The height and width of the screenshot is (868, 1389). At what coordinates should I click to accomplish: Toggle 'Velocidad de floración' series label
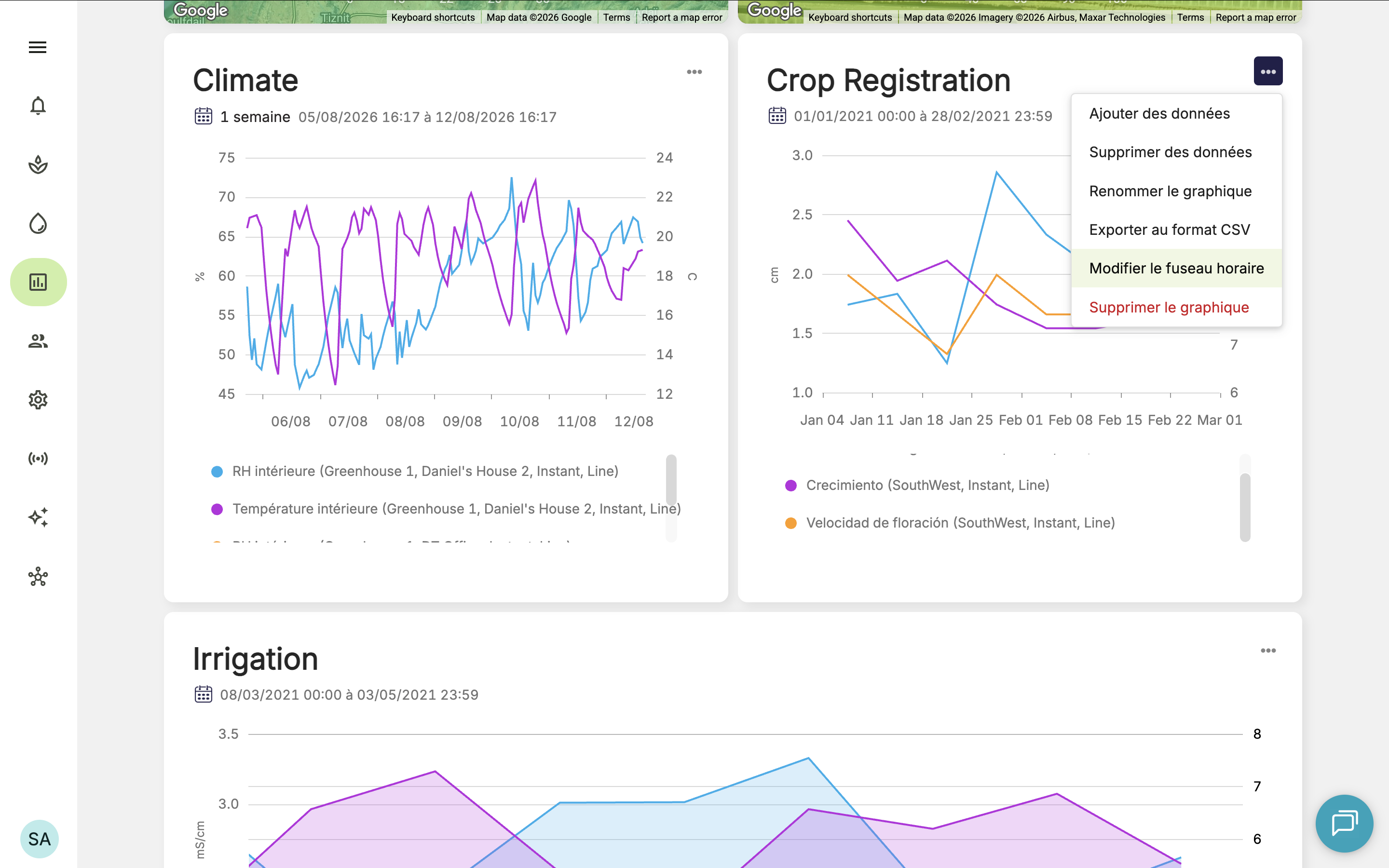[x=961, y=522]
